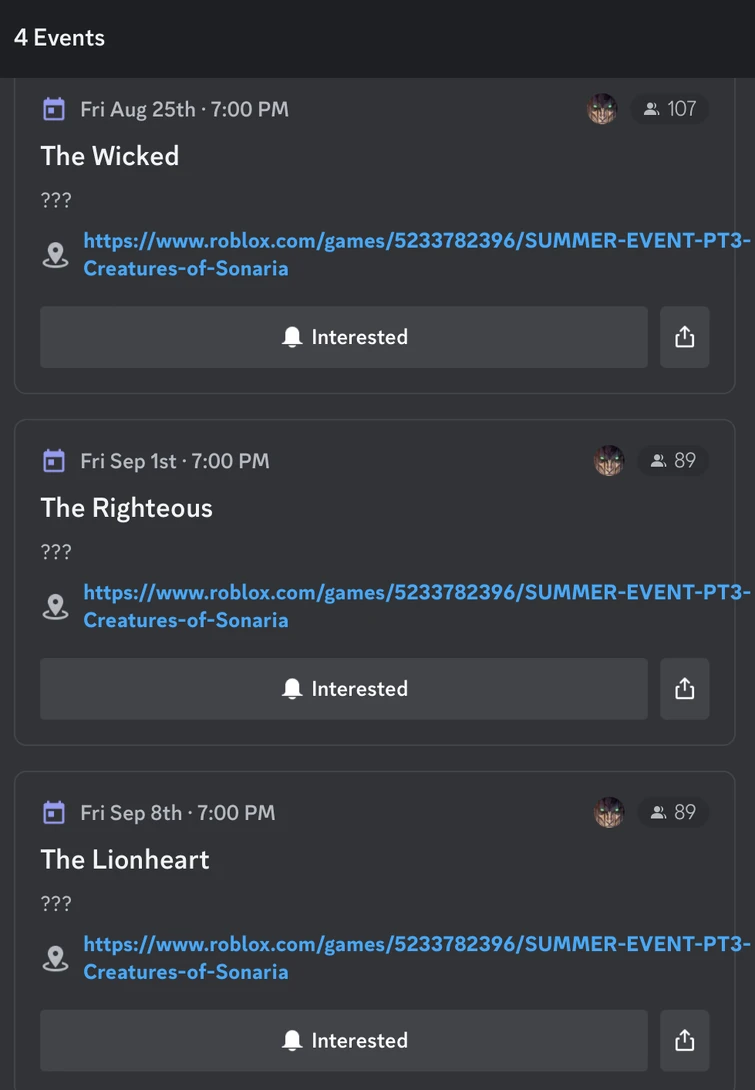This screenshot has width=755, height=1090.
Task: Click the creator avatar on The Wicked event
Action: (602, 108)
